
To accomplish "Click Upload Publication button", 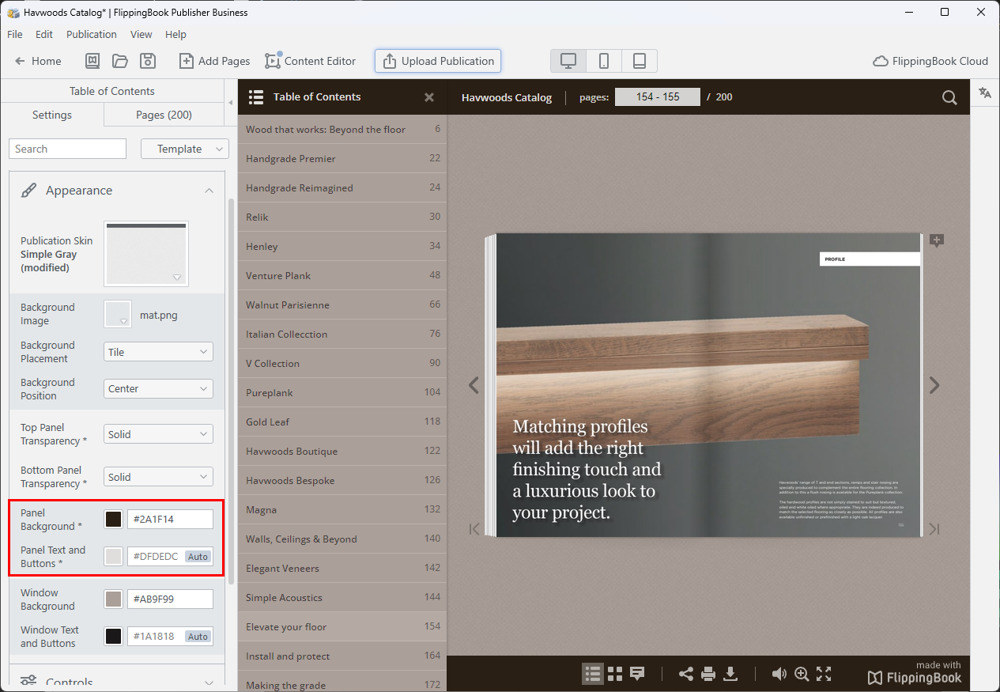I will coord(438,61).
